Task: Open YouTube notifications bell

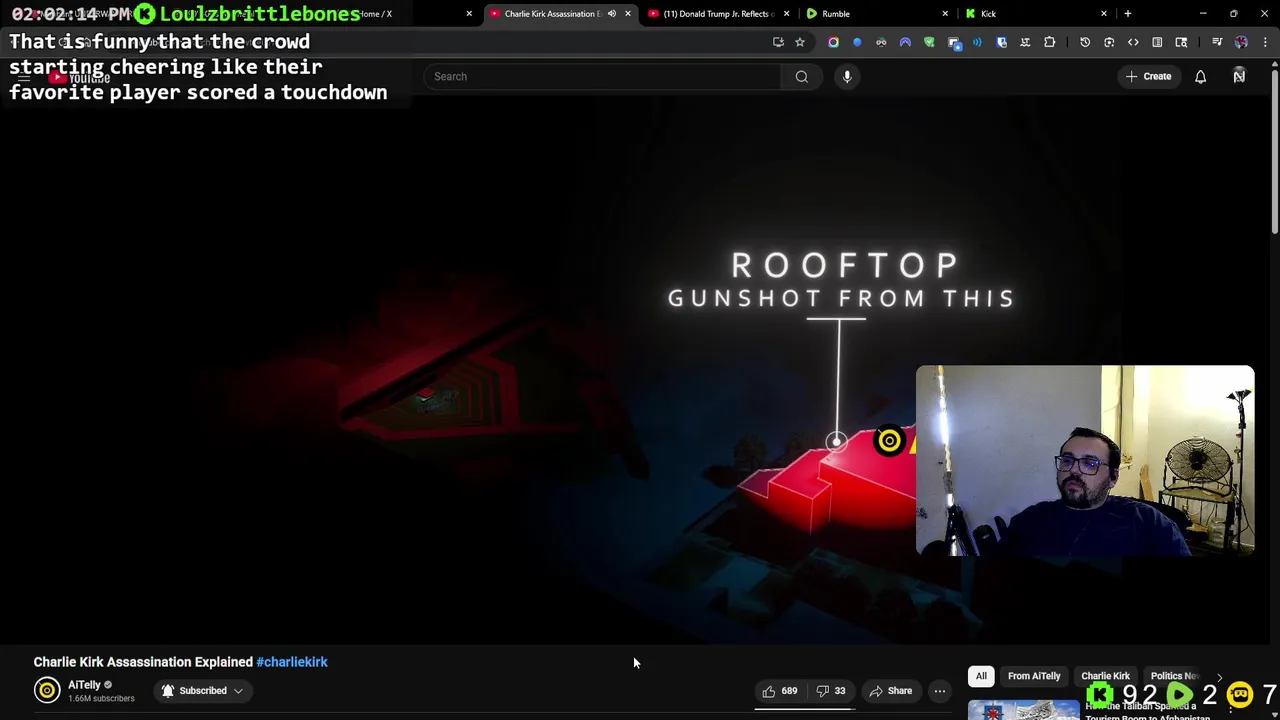Action: click(x=1200, y=76)
